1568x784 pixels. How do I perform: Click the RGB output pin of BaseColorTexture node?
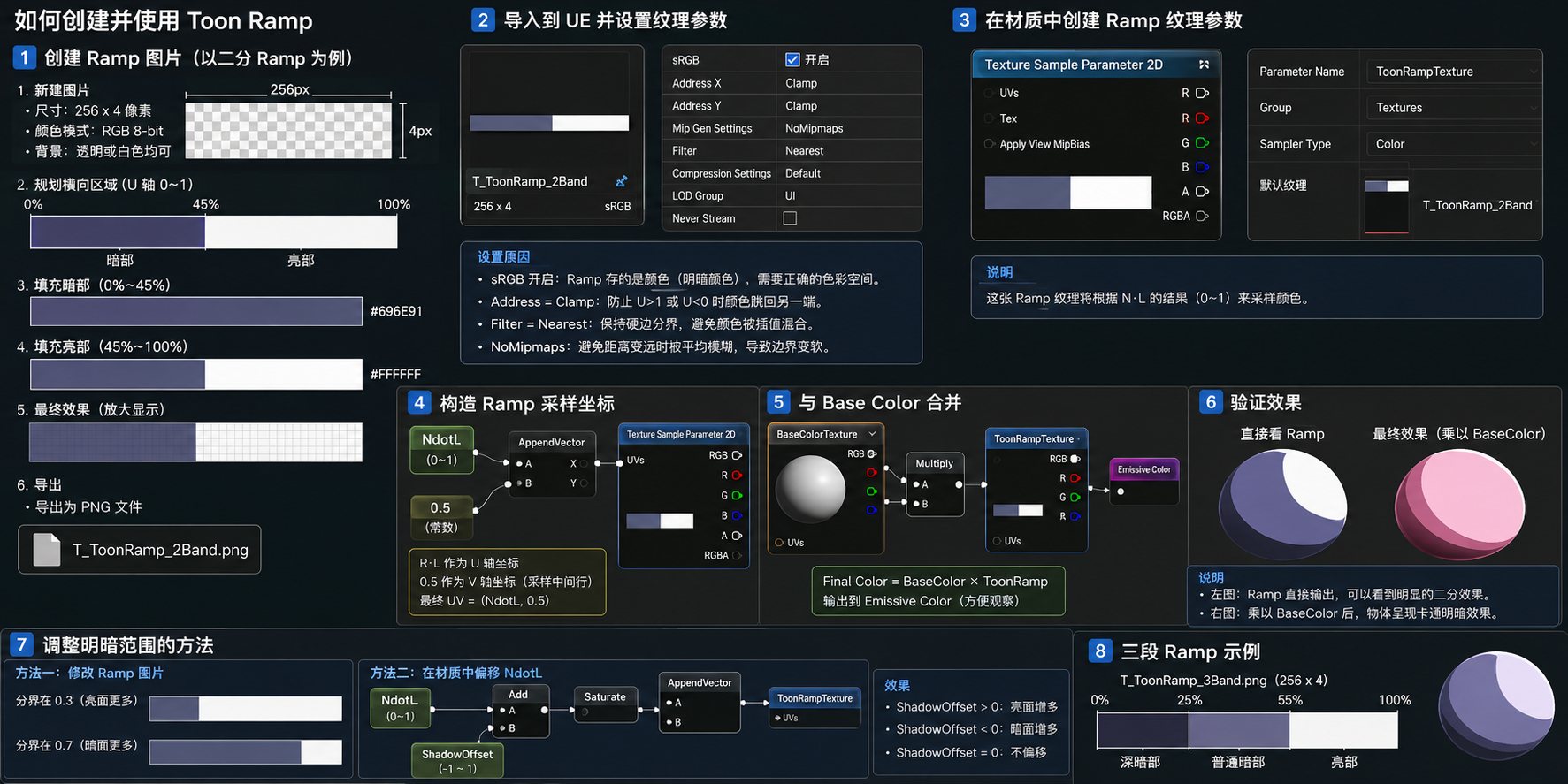pos(872,453)
